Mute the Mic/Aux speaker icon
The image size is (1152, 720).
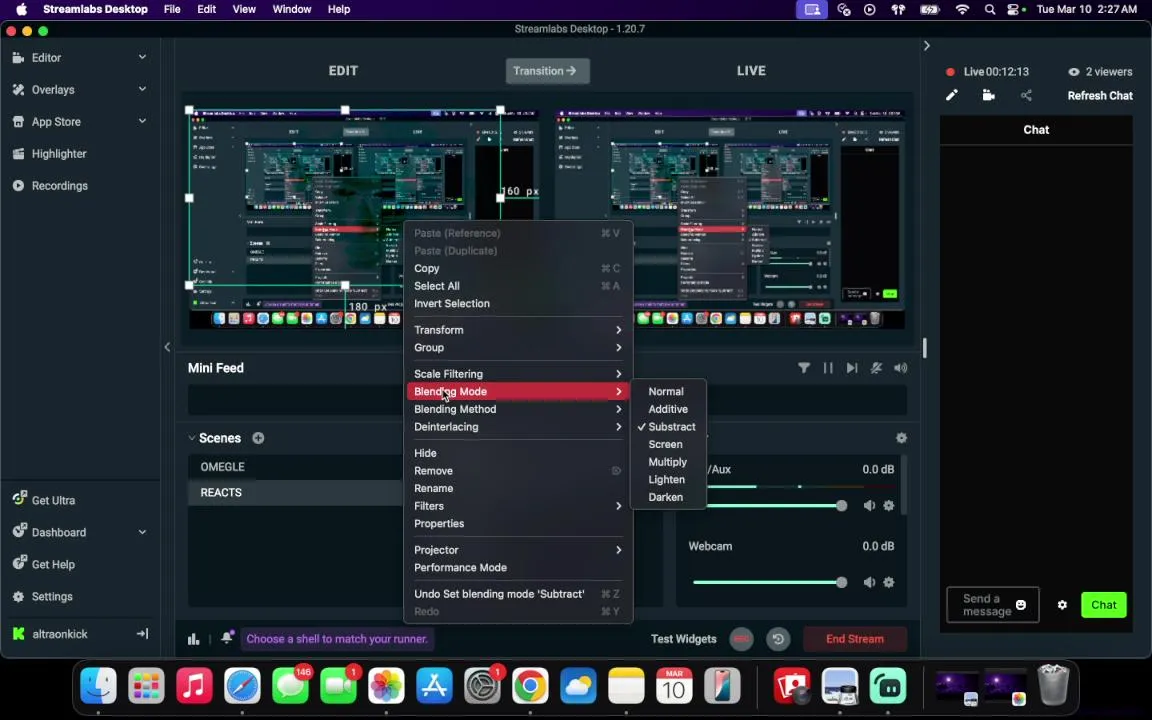869,505
